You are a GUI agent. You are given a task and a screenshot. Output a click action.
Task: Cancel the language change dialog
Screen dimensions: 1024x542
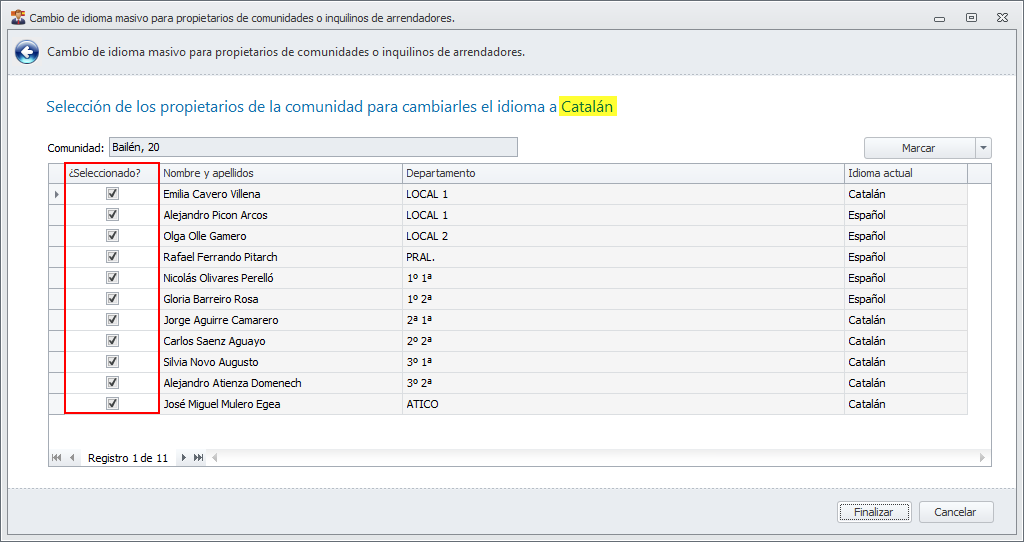955,512
